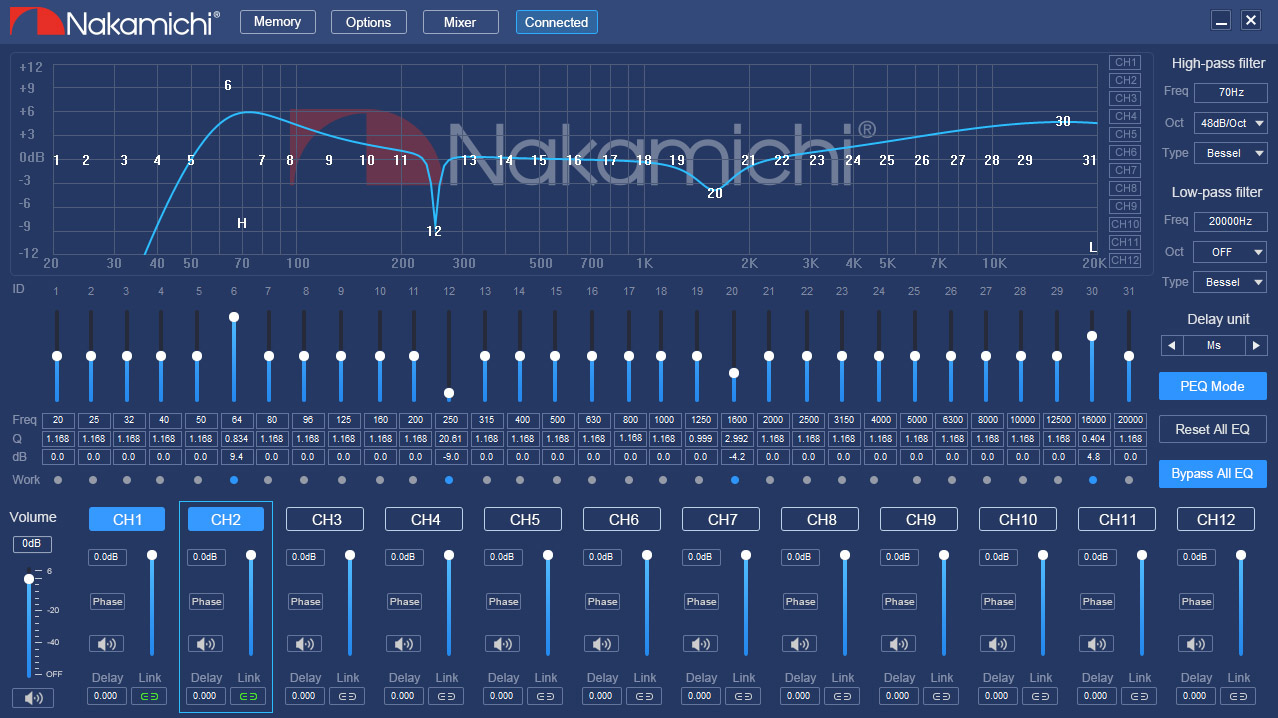Toggle Phase for CH2
The width and height of the screenshot is (1278, 718).
click(206, 602)
